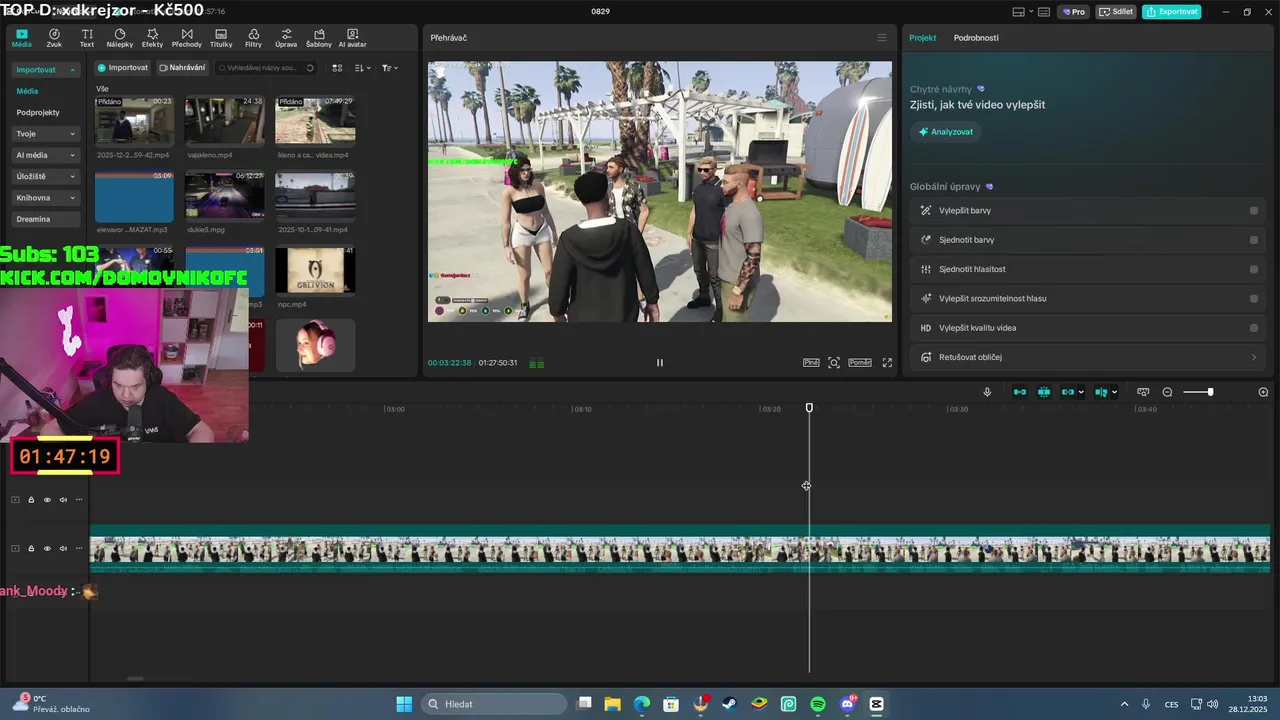Image resolution: width=1280 pixels, height=720 pixels.
Task: Toggle visibility eye on the video clip track
Action: coord(47,548)
